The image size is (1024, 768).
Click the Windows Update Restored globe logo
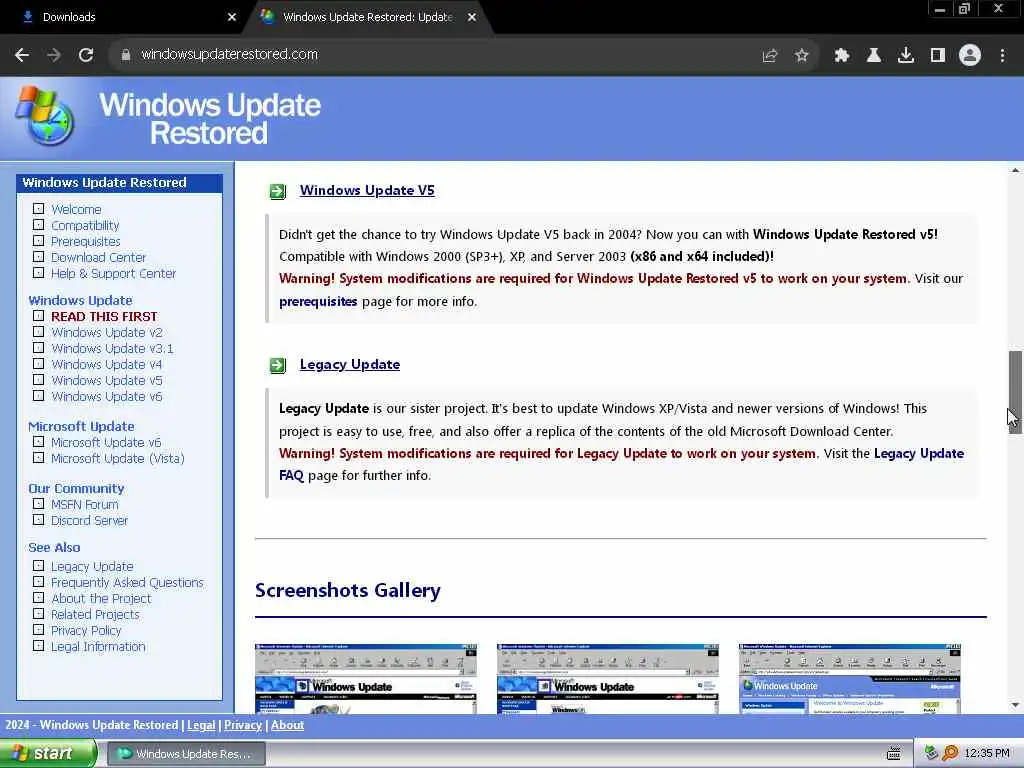pos(44,116)
